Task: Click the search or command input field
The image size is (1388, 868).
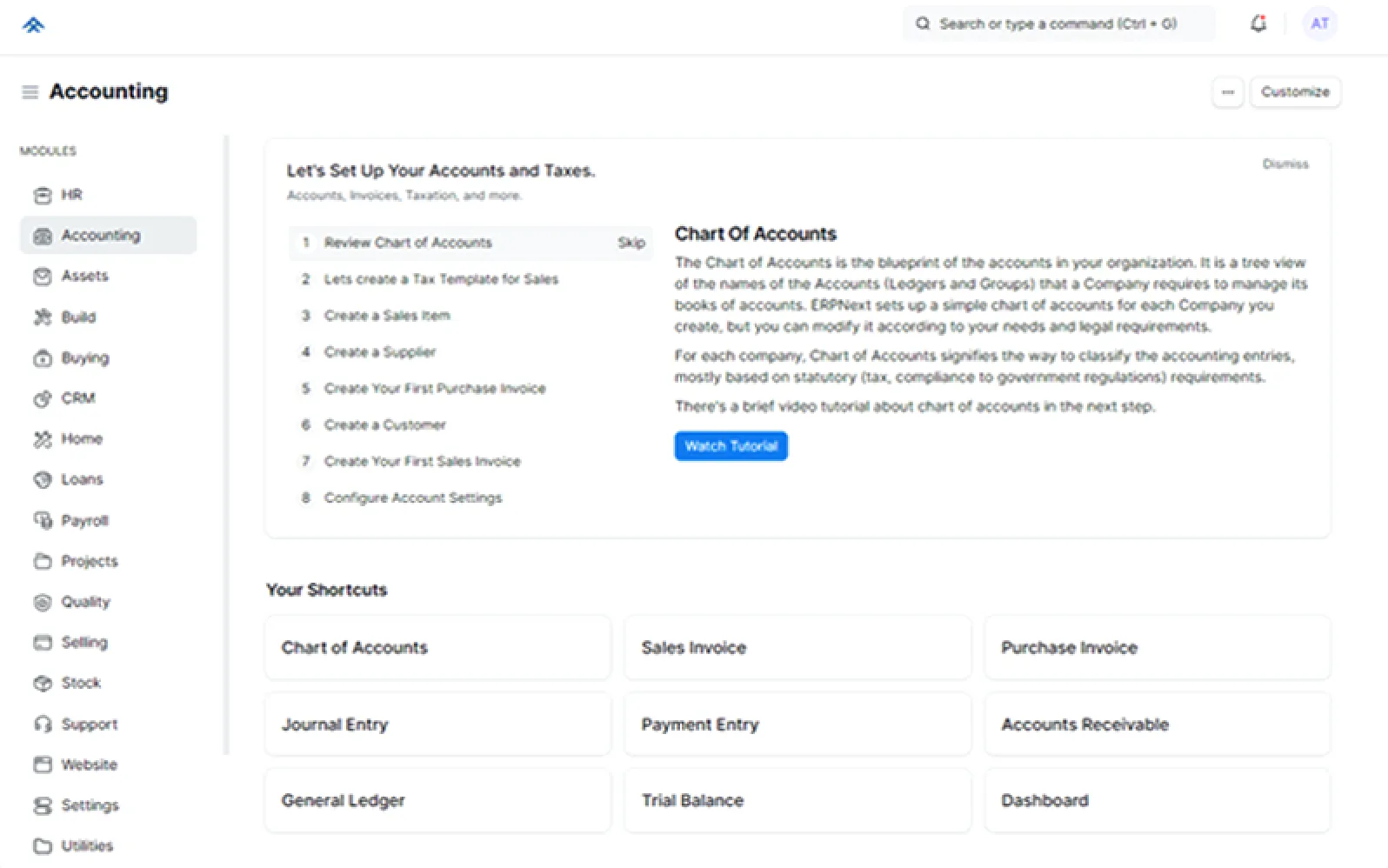Action: pos(1058,24)
